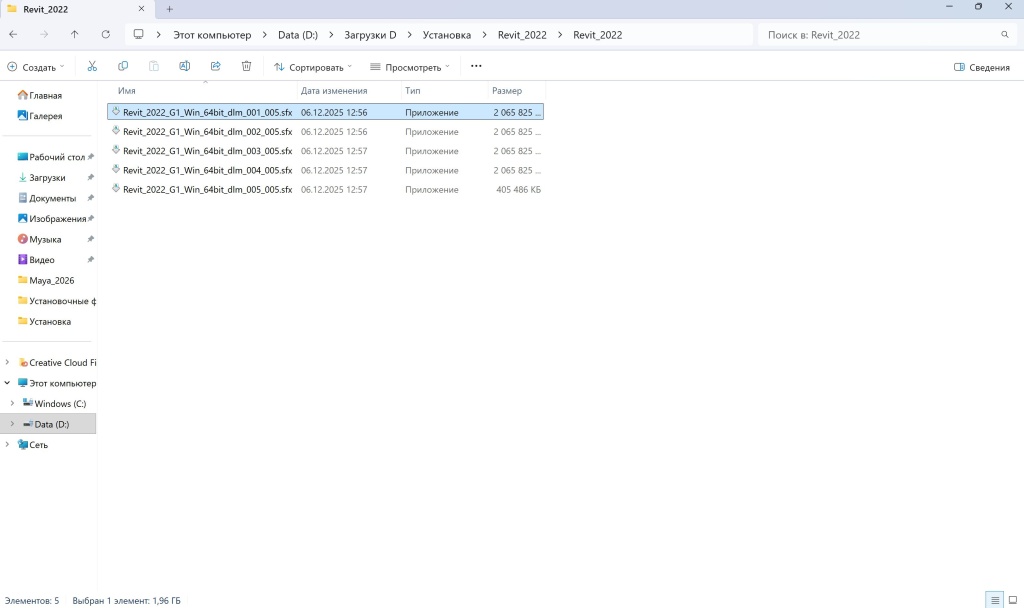Refresh the current folder view

pos(105,35)
